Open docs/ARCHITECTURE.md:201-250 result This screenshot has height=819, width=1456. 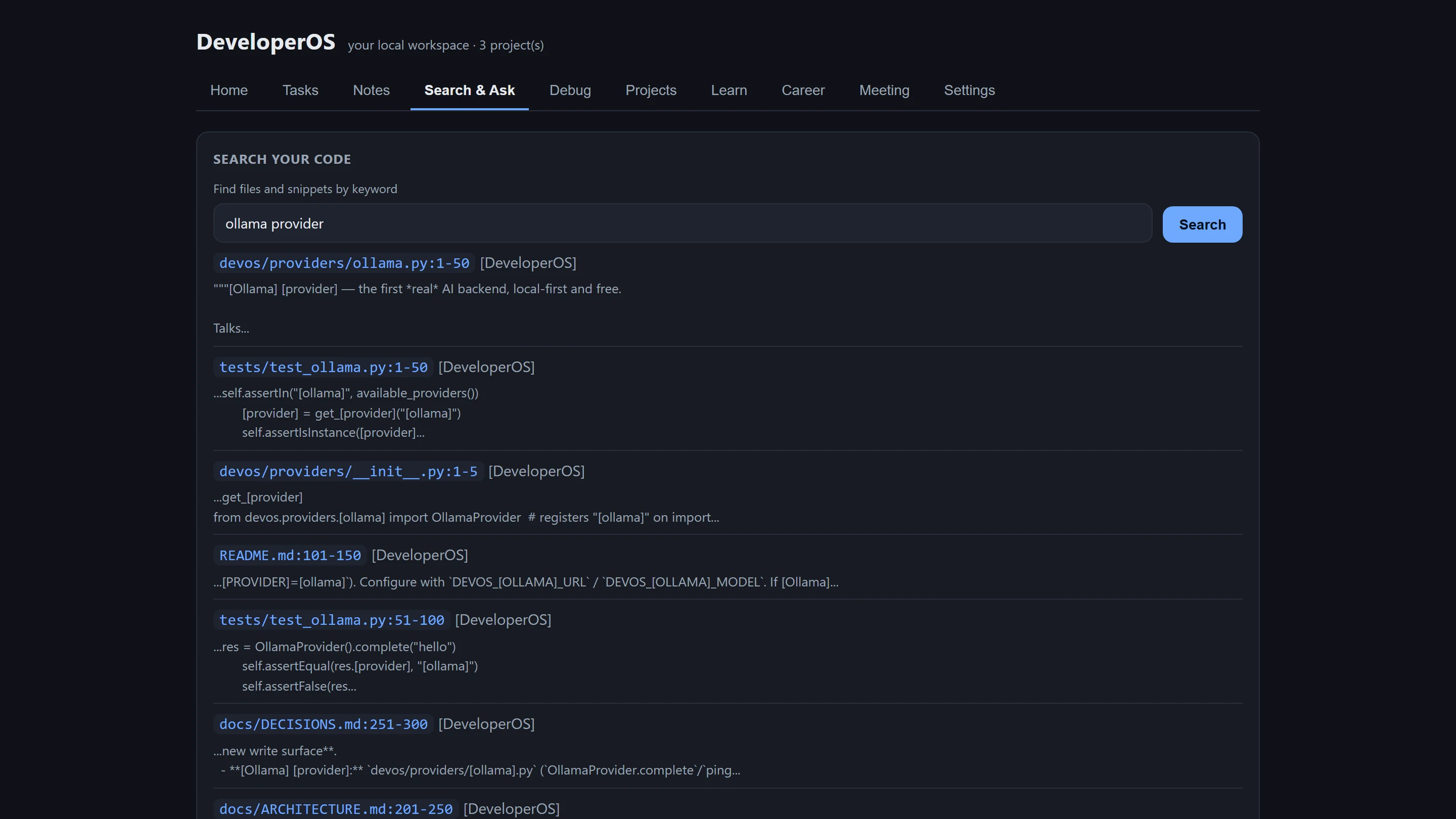click(336, 809)
